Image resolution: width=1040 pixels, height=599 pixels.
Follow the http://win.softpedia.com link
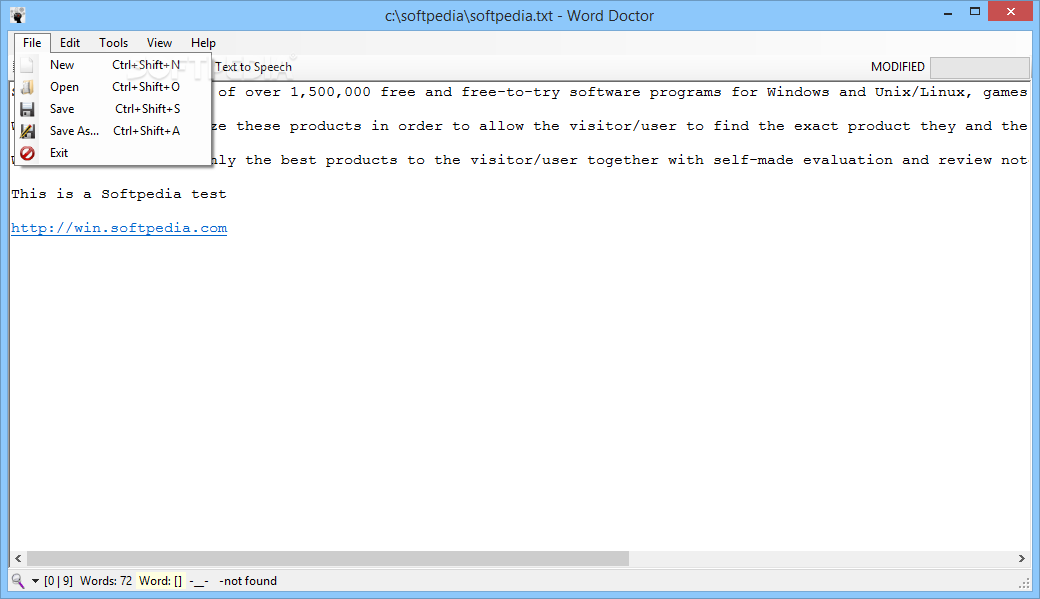pos(119,228)
